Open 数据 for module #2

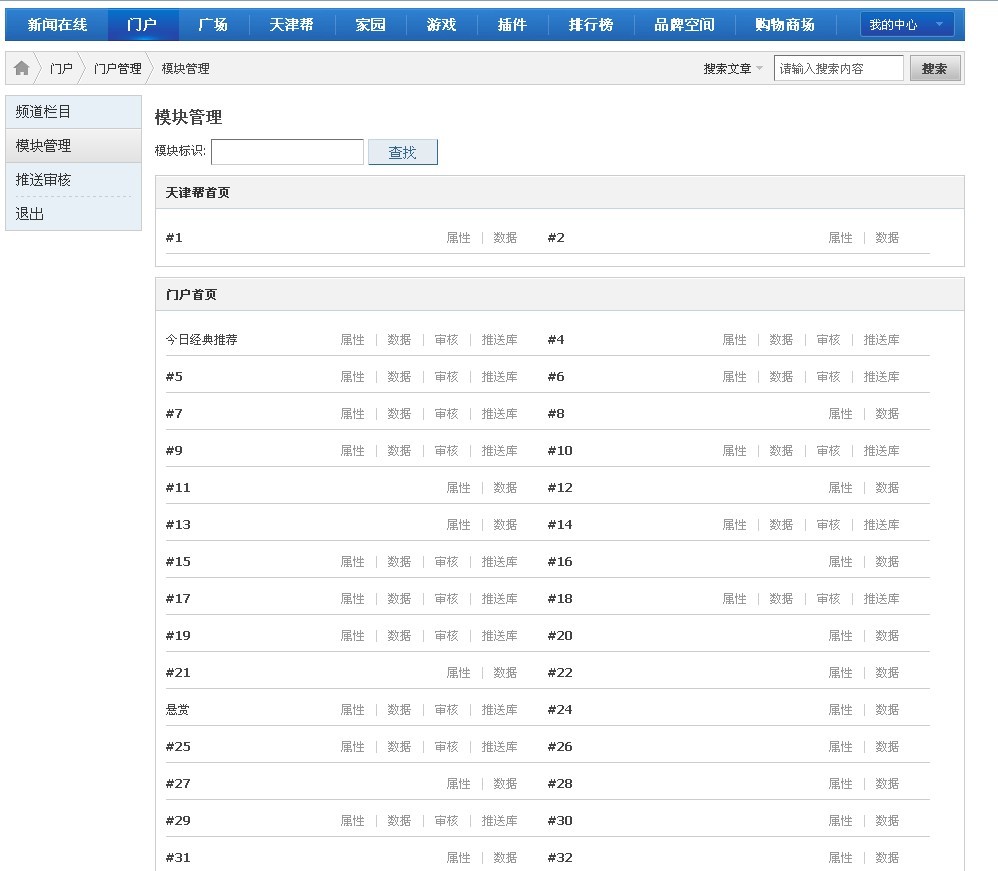click(x=887, y=237)
